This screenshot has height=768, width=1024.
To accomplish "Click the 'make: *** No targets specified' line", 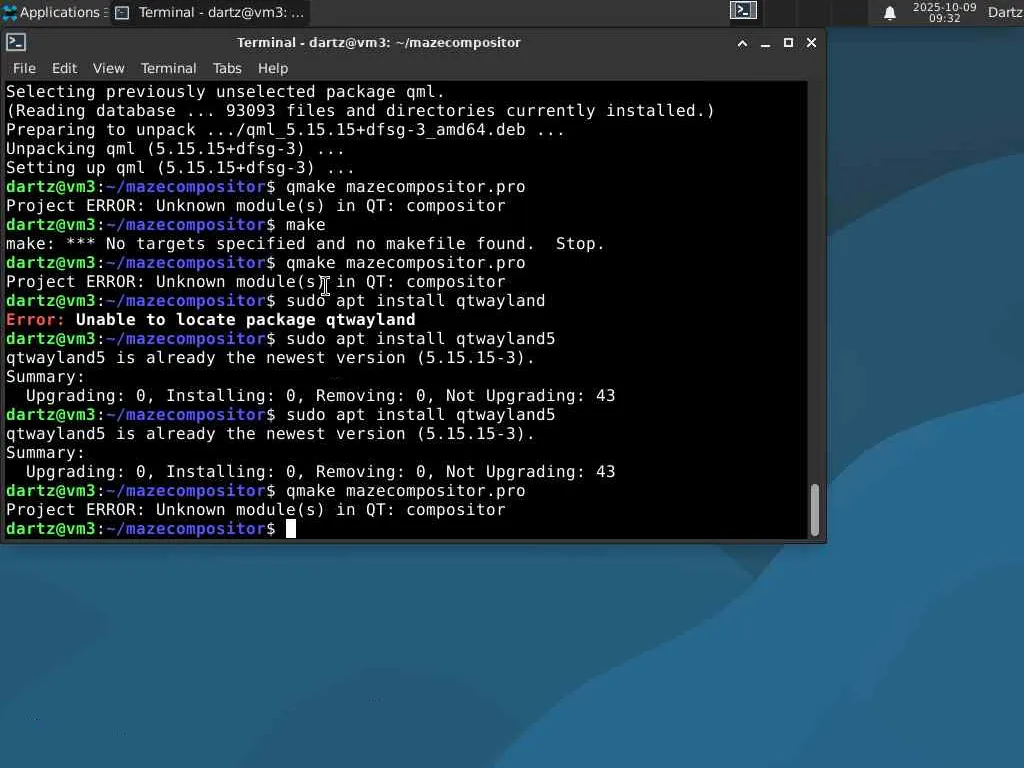I will click(305, 244).
